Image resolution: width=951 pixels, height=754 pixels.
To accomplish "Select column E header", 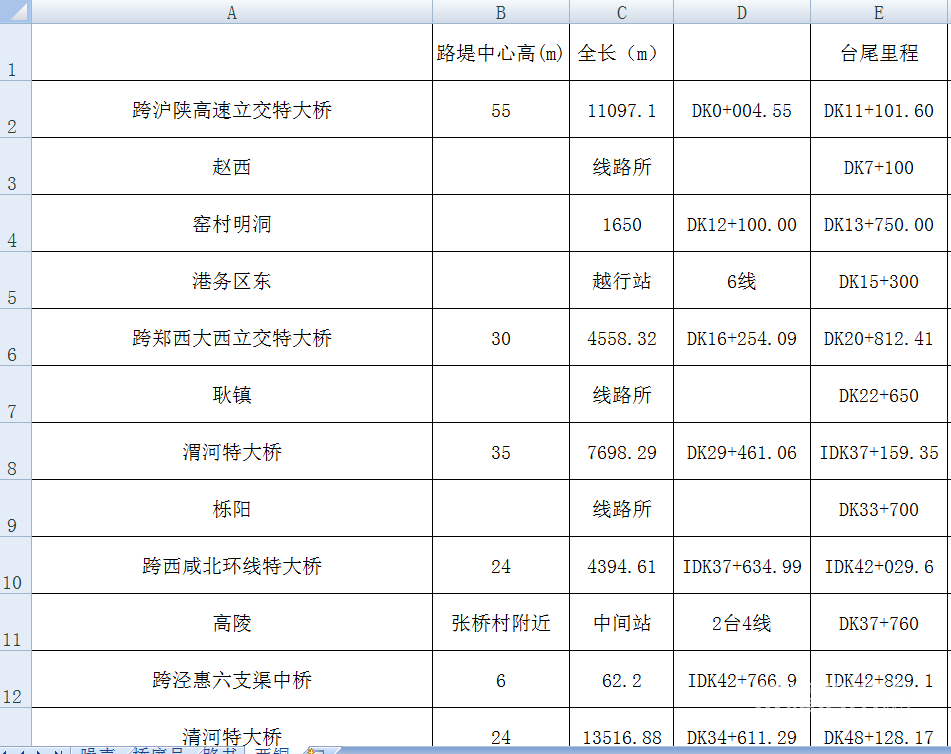I will point(879,12).
